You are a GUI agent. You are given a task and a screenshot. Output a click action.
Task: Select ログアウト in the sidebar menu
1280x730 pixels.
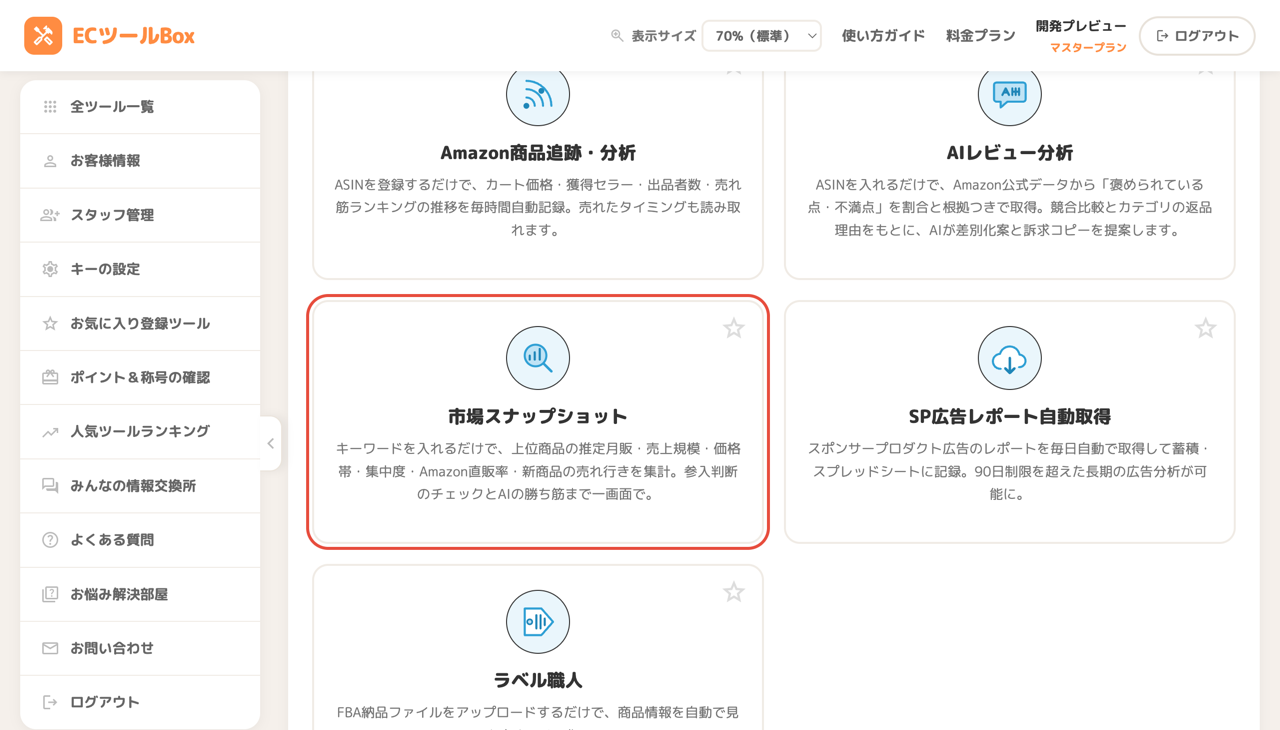(140, 702)
